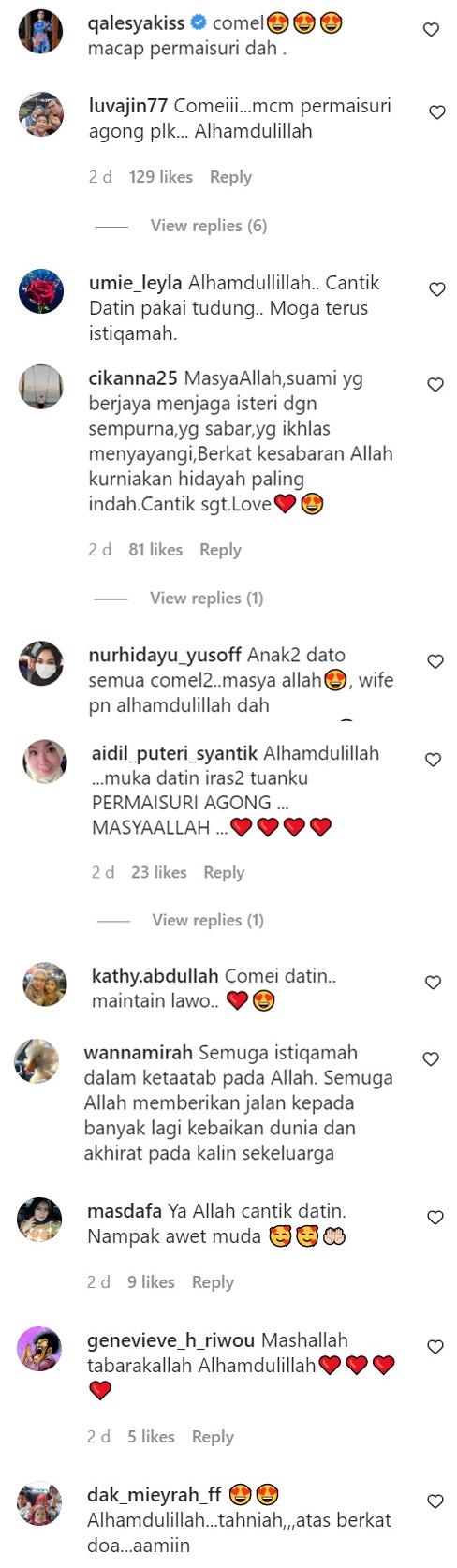The height and width of the screenshot is (1568, 457).
Task: Like nurhidayu_yusoff's comment with the heart icon
Action: pos(435,661)
